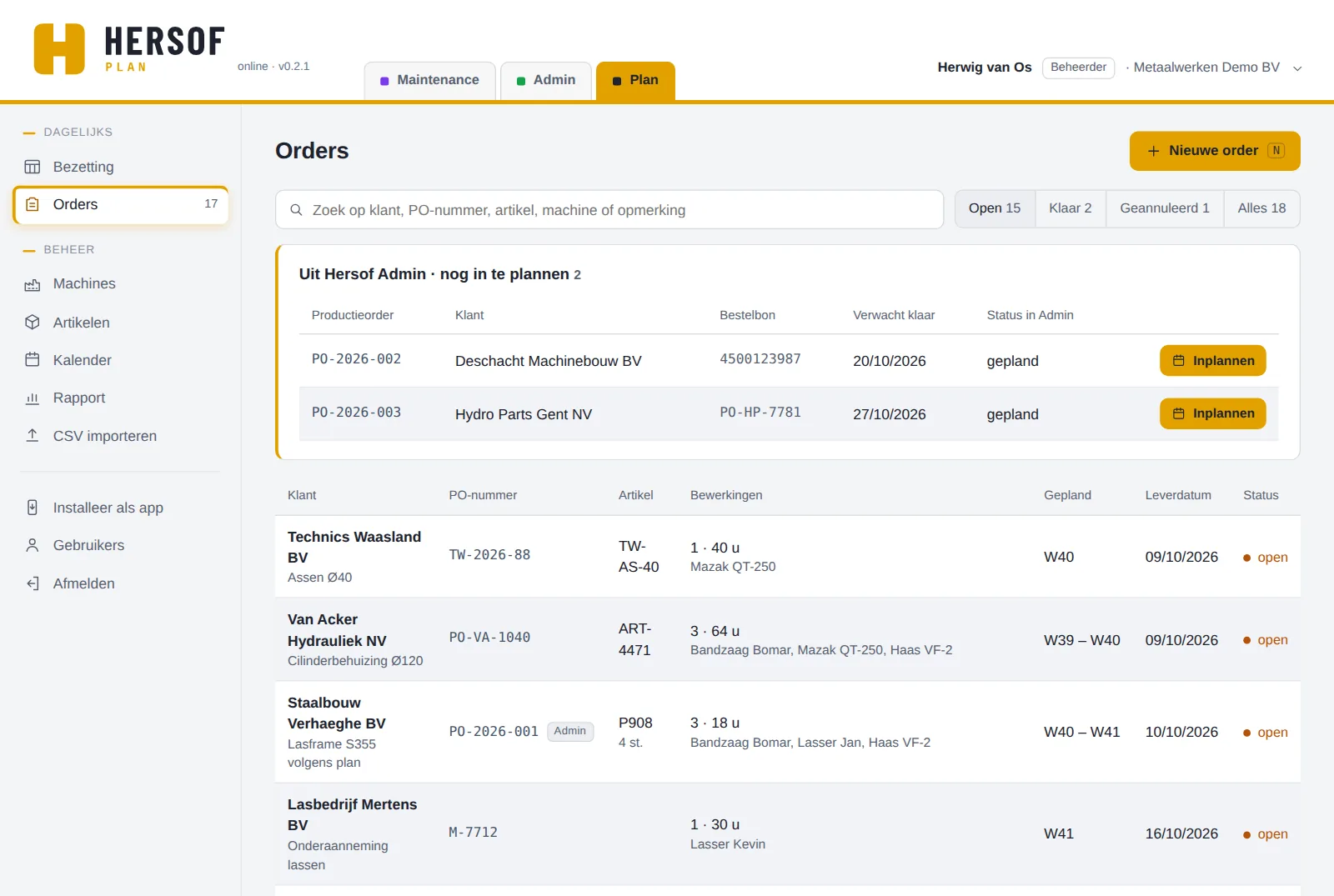Select PO-number PO-VA-1040
This screenshot has width=1334, height=896.
point(489,638)
